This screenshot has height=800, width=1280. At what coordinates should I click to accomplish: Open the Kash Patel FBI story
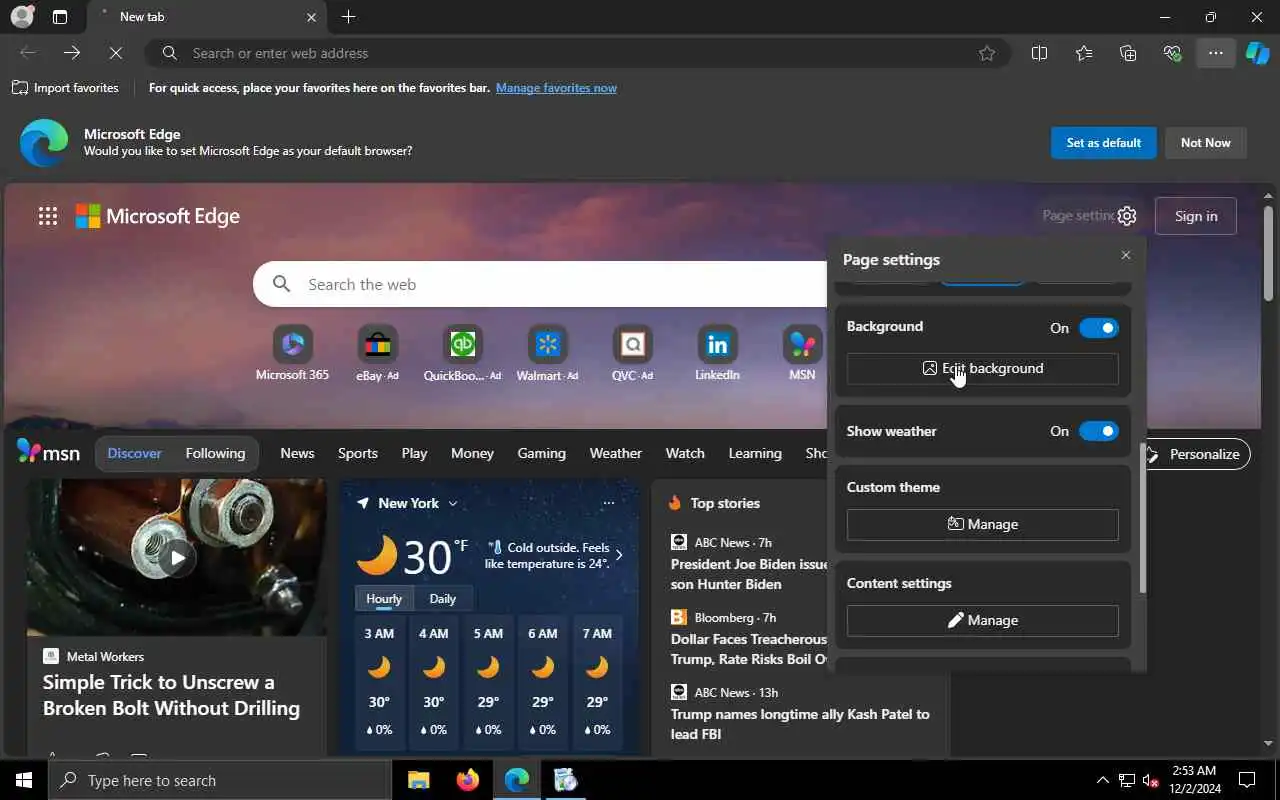point(800,724)
